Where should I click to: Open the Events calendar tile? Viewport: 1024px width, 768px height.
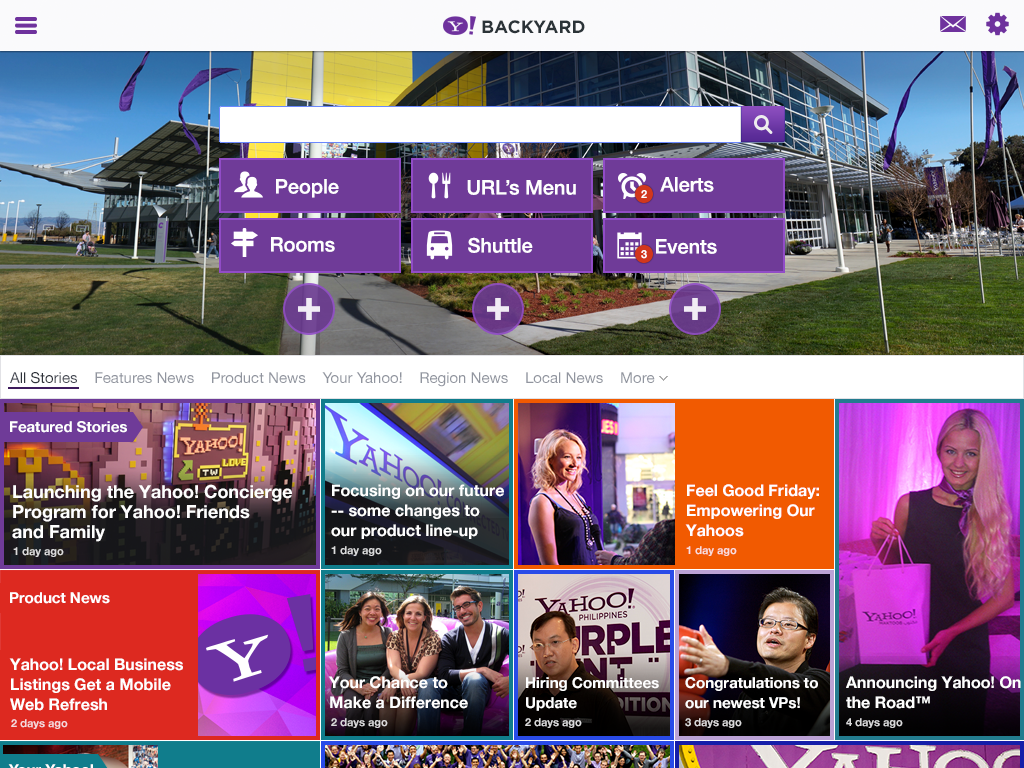693,247
